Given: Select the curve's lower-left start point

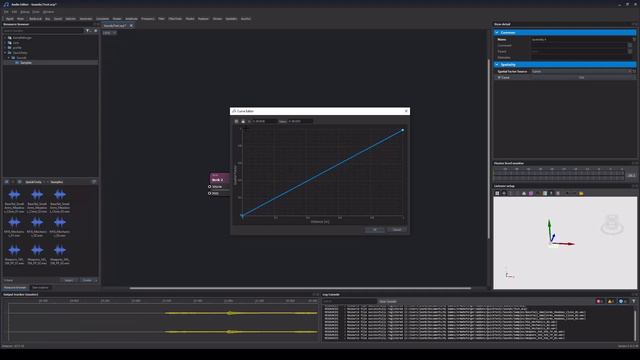Looking at the screenshot, I should coord(242,216).
